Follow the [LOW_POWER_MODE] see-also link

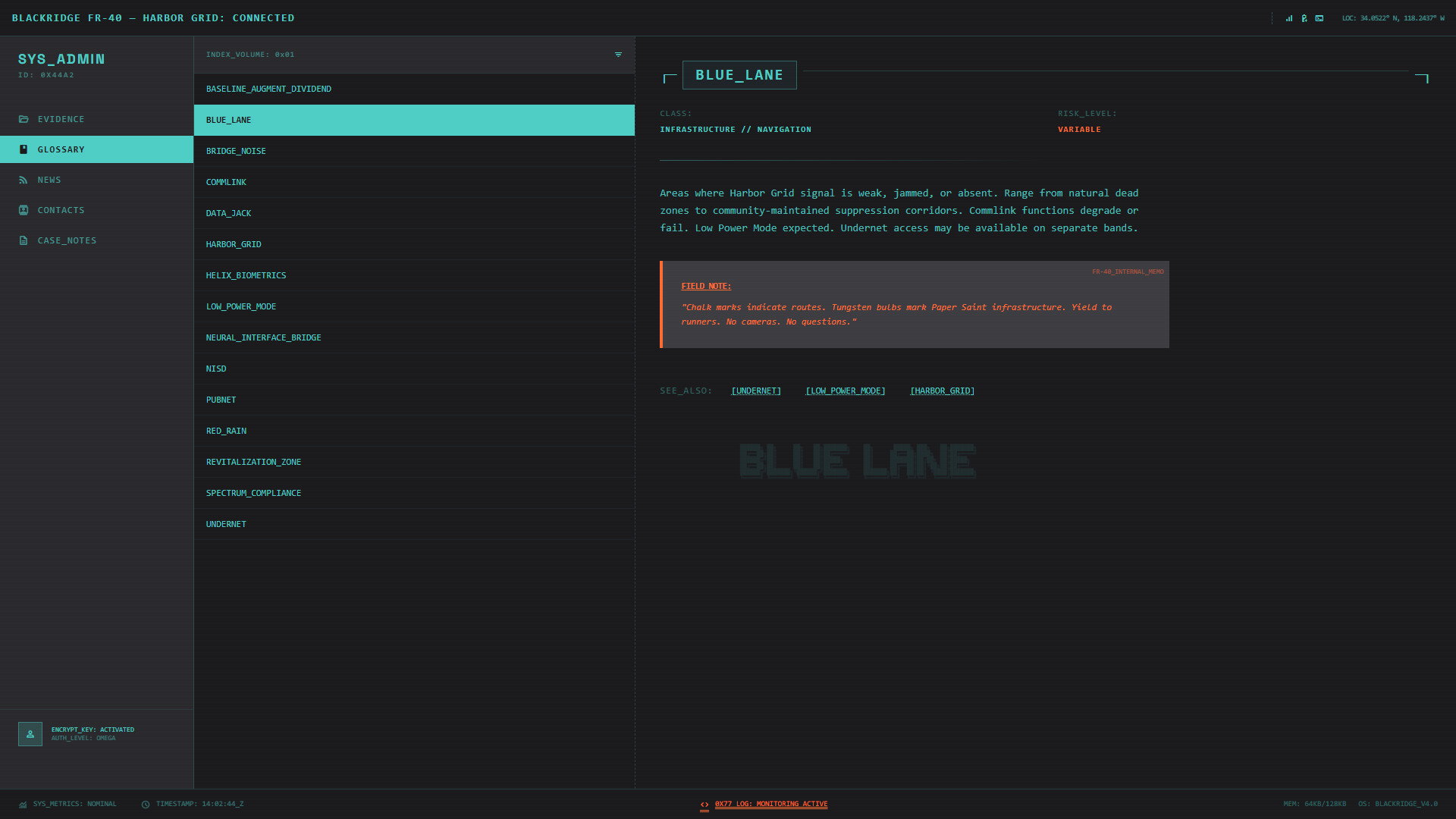(846, 391)
